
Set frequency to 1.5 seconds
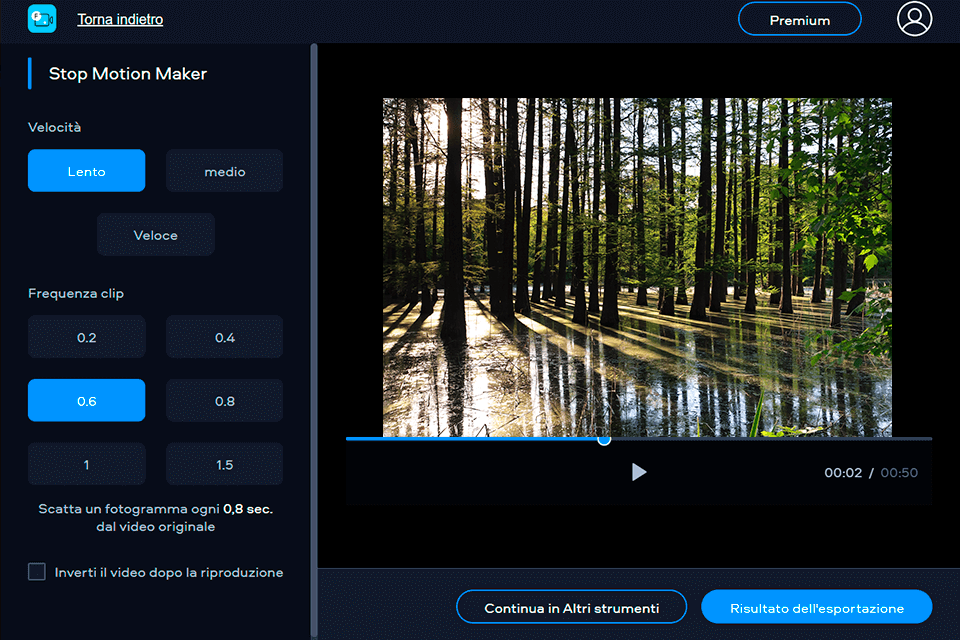coord(224,463)
